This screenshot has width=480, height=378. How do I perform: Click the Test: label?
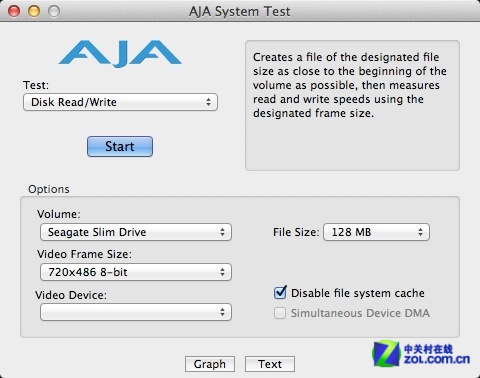pos(36,85)
